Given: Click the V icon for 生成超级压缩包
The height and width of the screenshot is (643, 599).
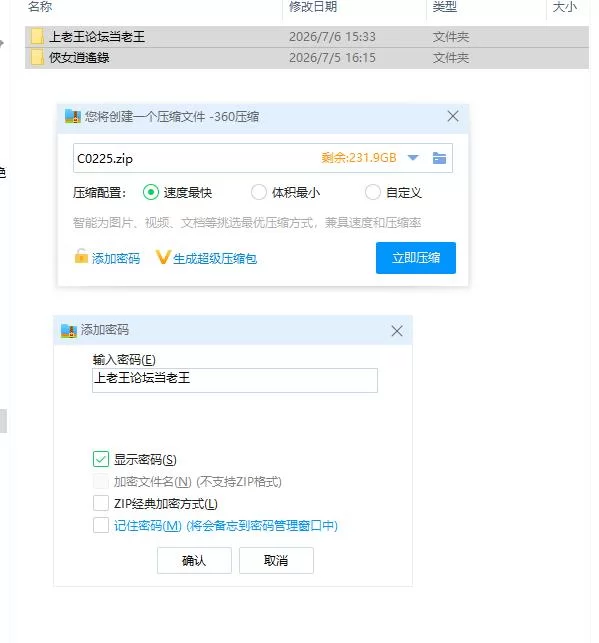Looking at the screenshot, I should [162, 257].
